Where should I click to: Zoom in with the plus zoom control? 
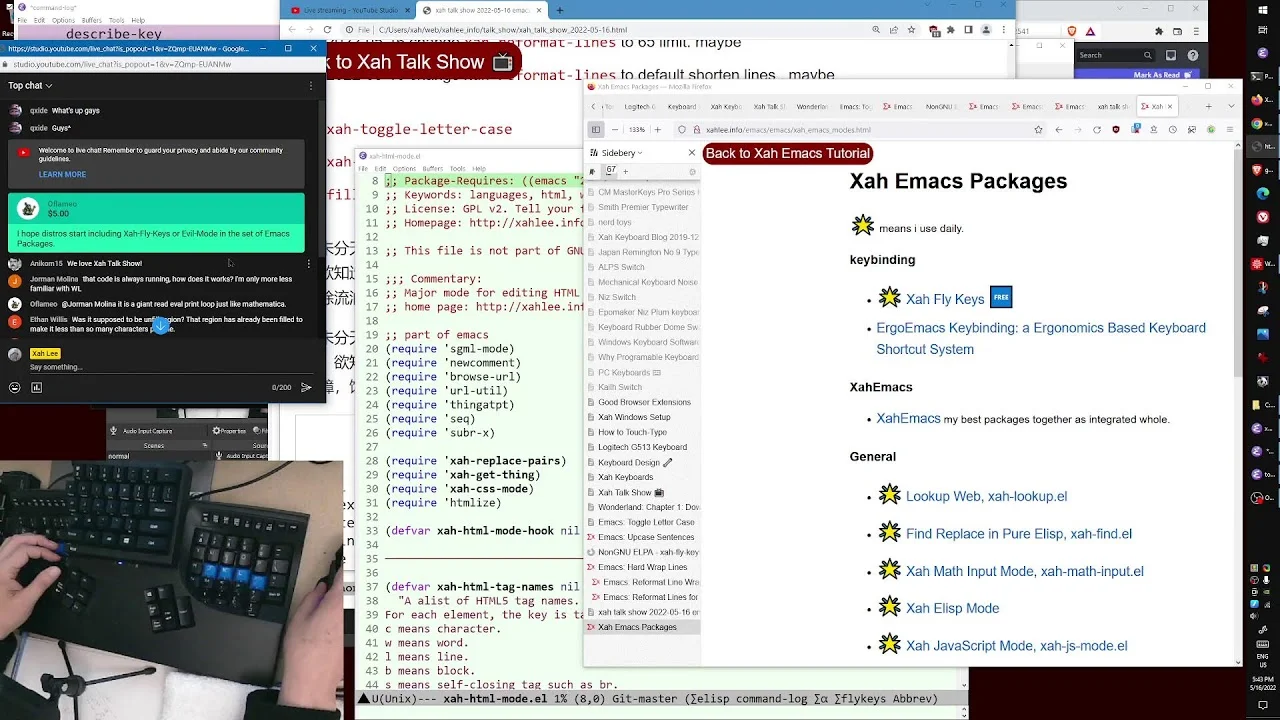tap(657, 130)
